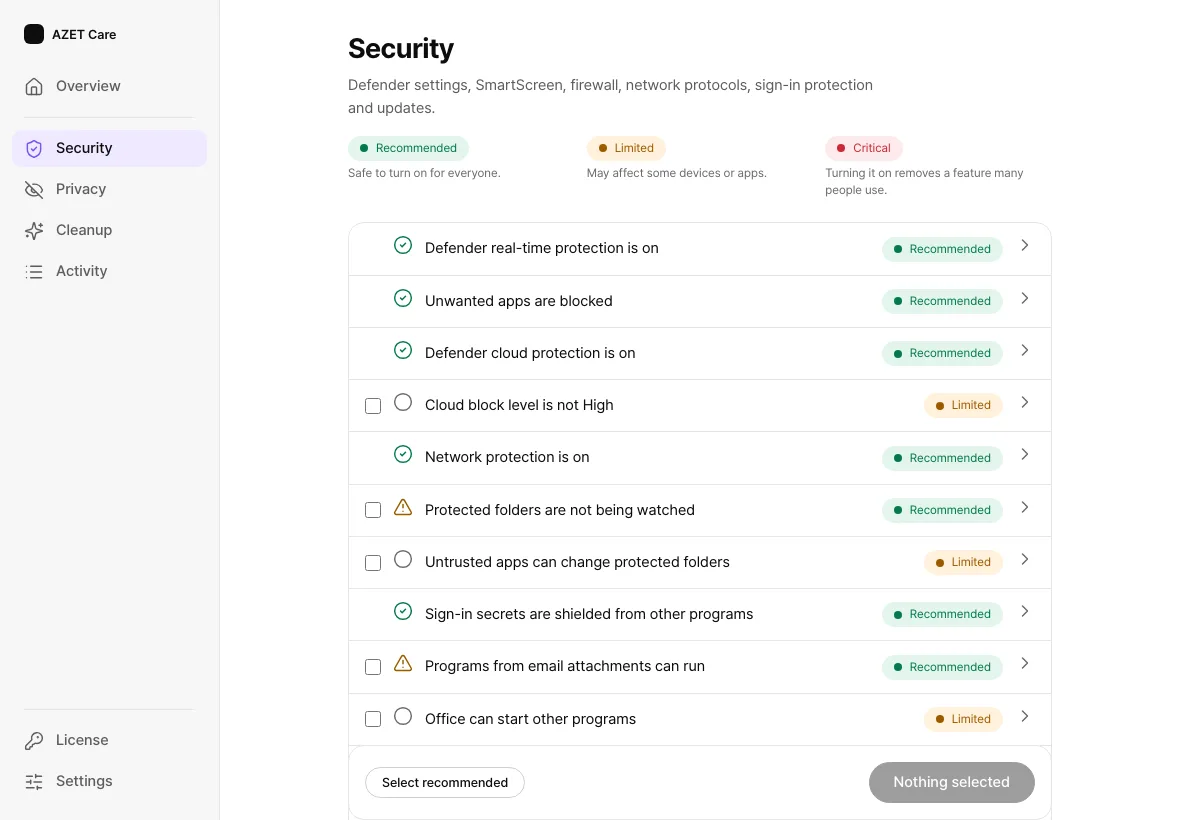1180x820 pixels.
Task: Click the Nothing selected button
Action: click(951, 782)
